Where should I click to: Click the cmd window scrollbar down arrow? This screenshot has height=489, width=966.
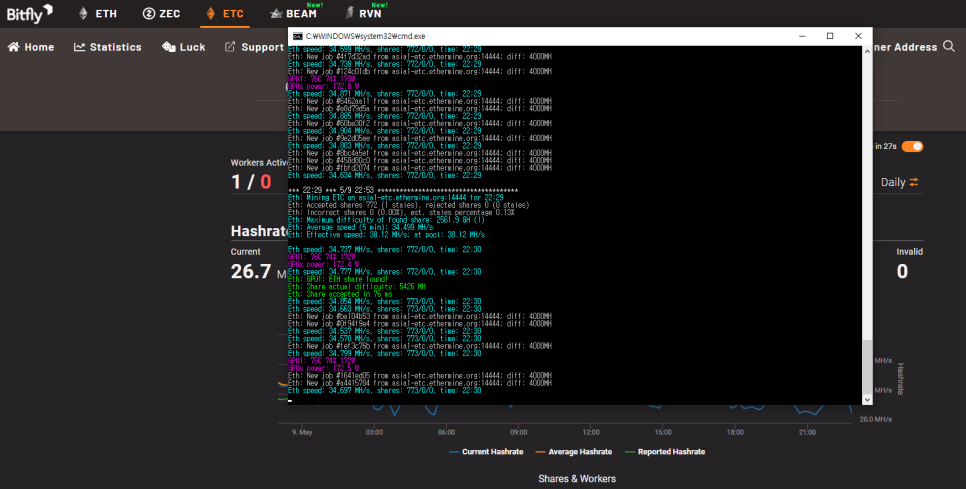click(x=867, y=400)
